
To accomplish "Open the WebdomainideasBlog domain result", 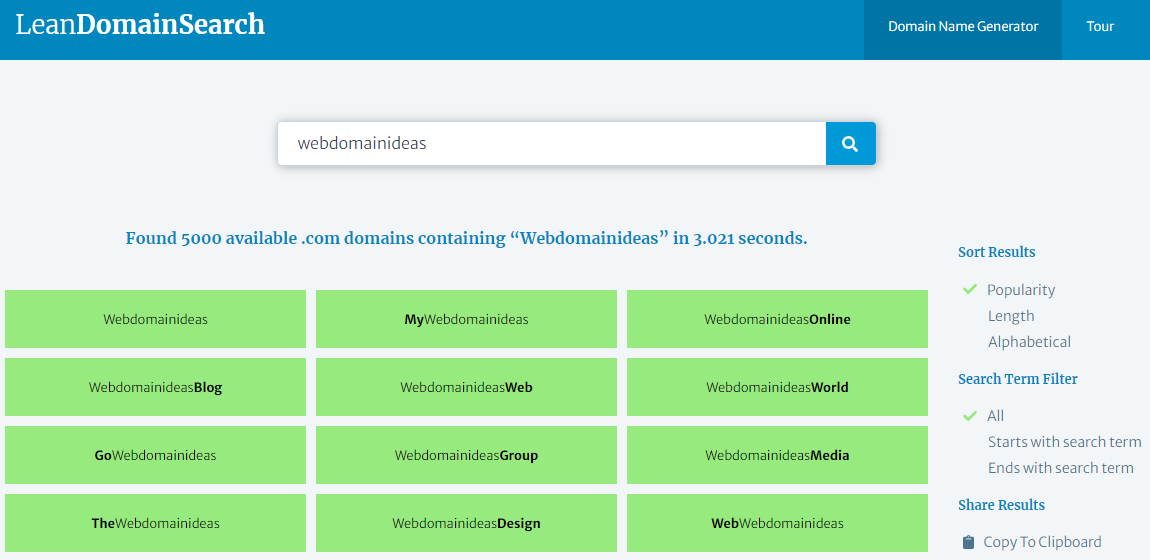I will click(155, 388).
